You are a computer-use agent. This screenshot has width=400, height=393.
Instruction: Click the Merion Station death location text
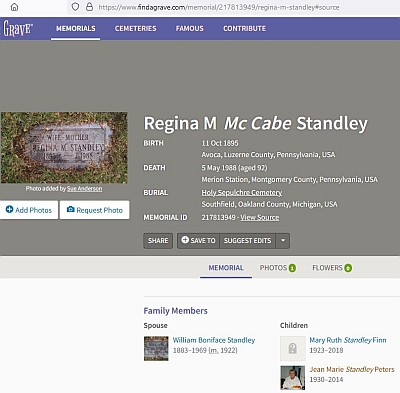click(289, 180)
